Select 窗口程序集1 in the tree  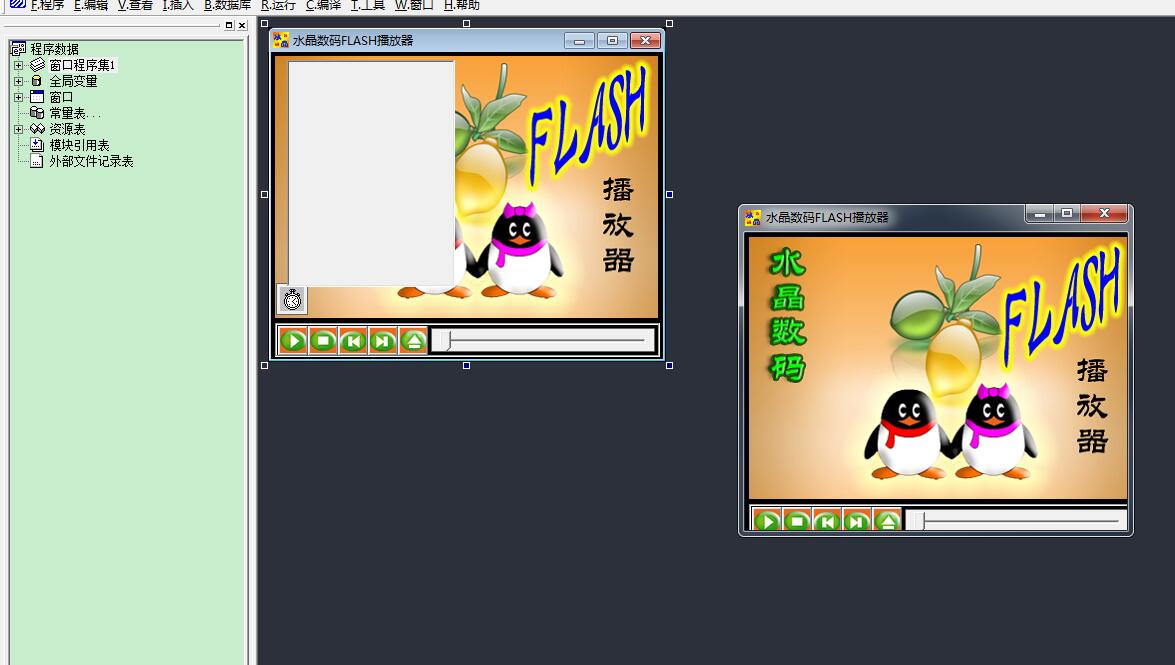point(82,65)
